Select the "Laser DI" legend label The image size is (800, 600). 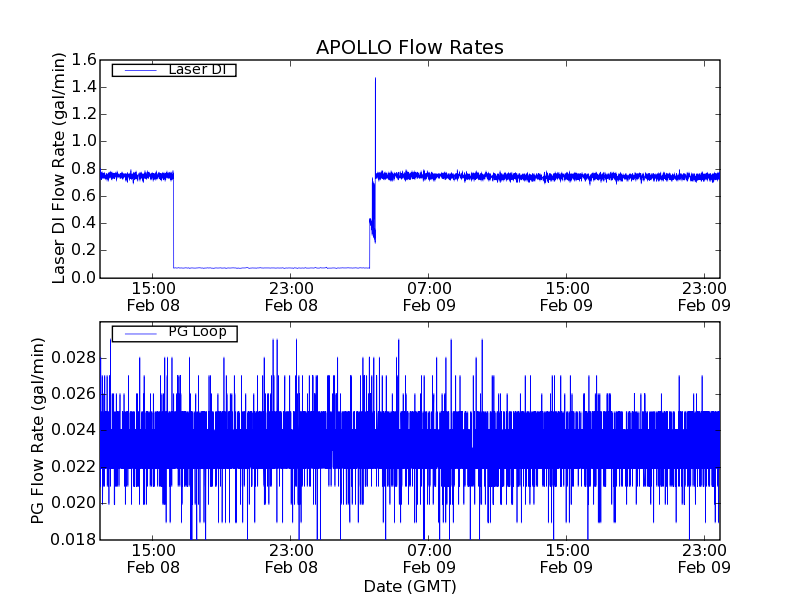pyautogui.click(x=196, y=69)
